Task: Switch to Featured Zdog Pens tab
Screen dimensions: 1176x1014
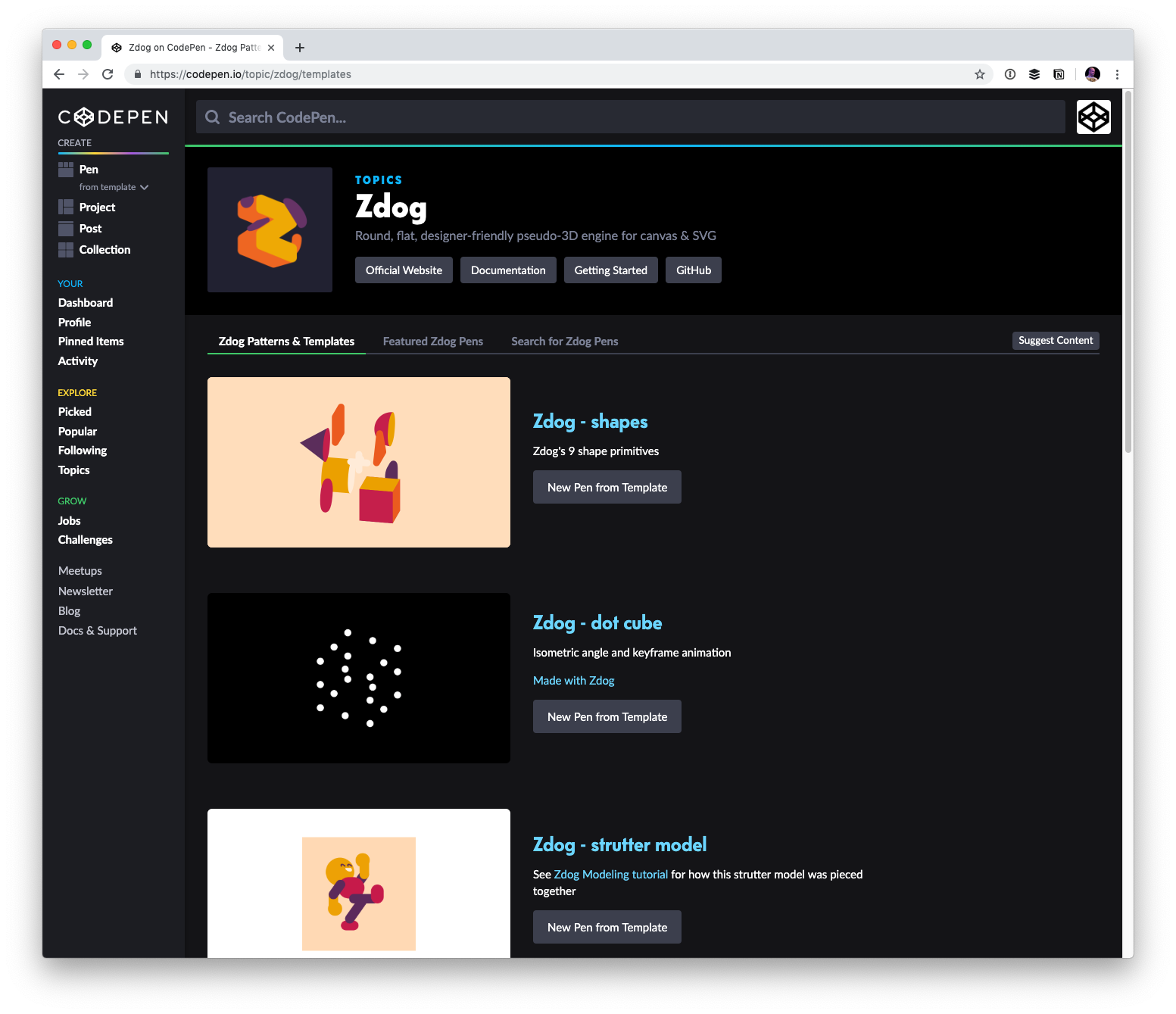Action: (433, 342)
